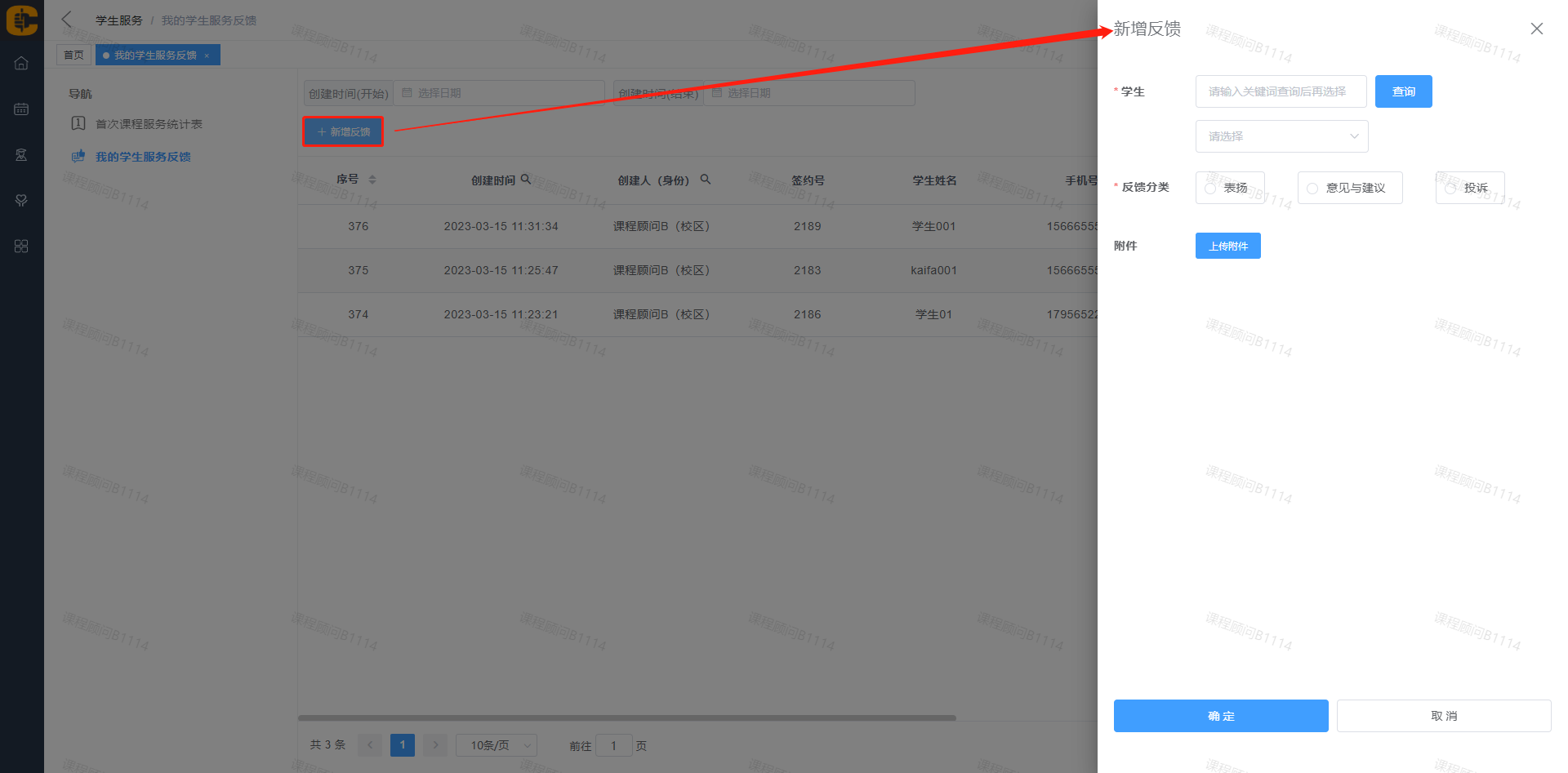Image resolution: width=1568 pixels, height=773 pixels.
Task: Open the 10条/页 page size dropdown
Action: 496,745
